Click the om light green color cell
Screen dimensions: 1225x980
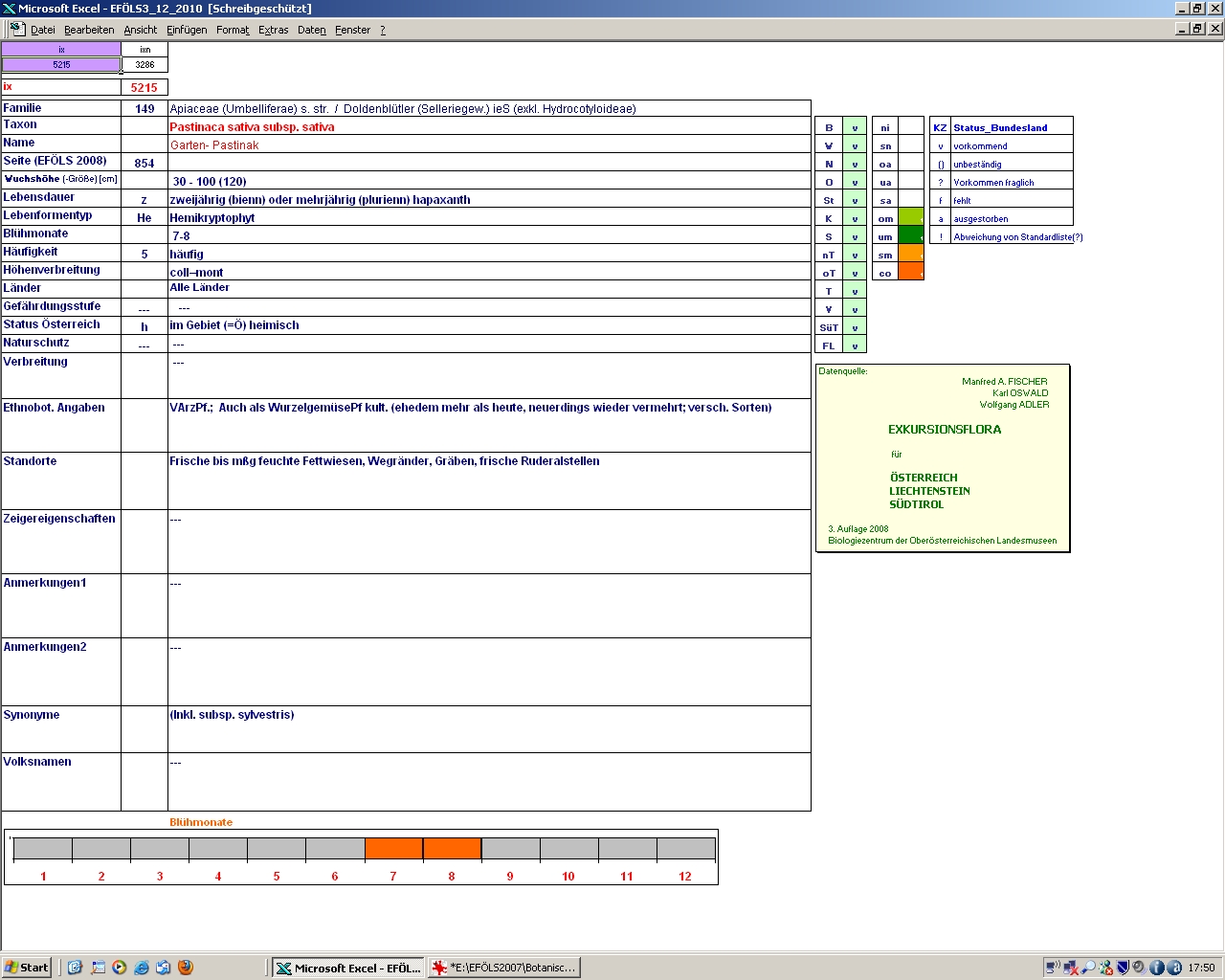911,218
